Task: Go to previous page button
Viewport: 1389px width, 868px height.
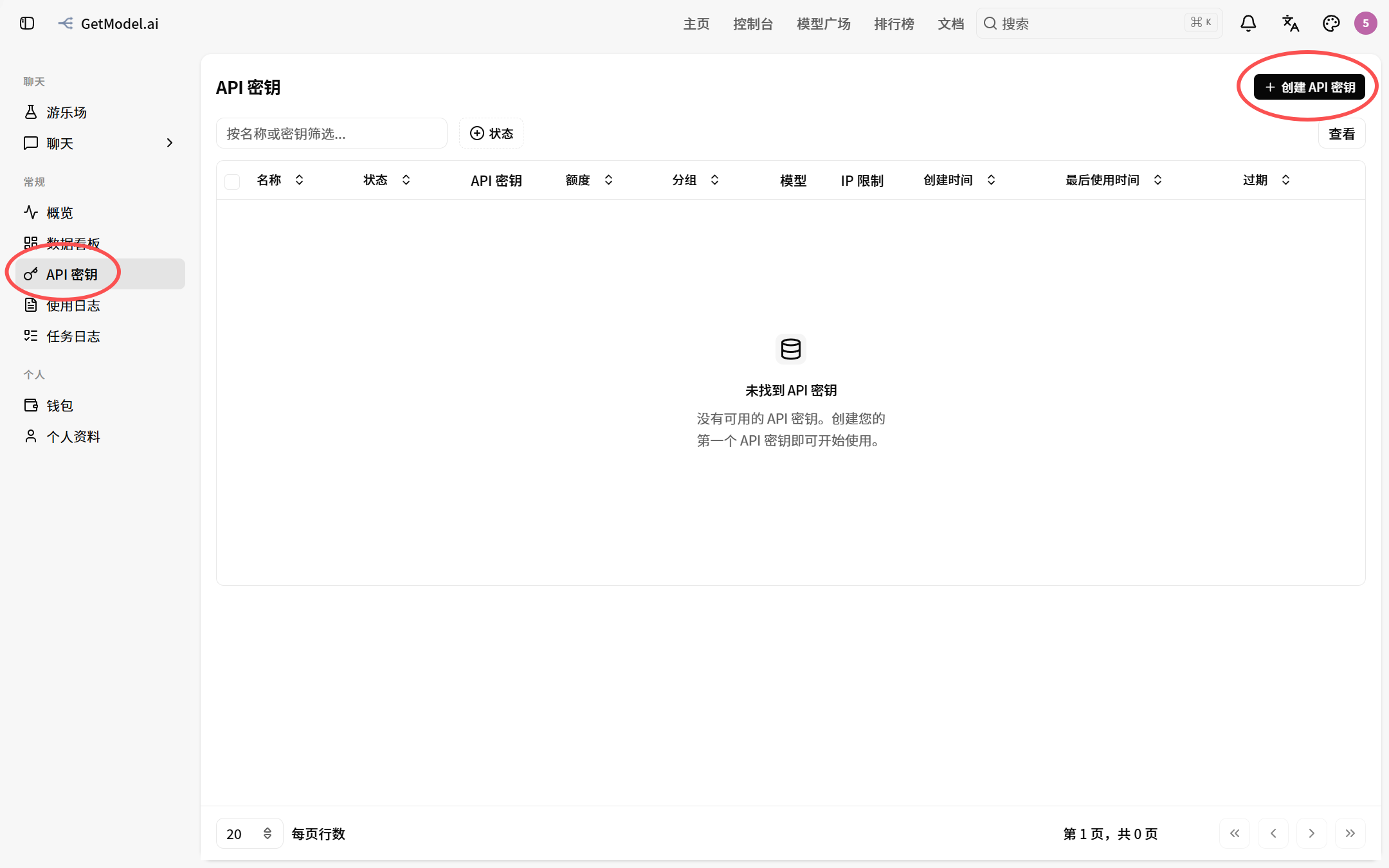Action: pyautogui.click(x=1273, y=833)
